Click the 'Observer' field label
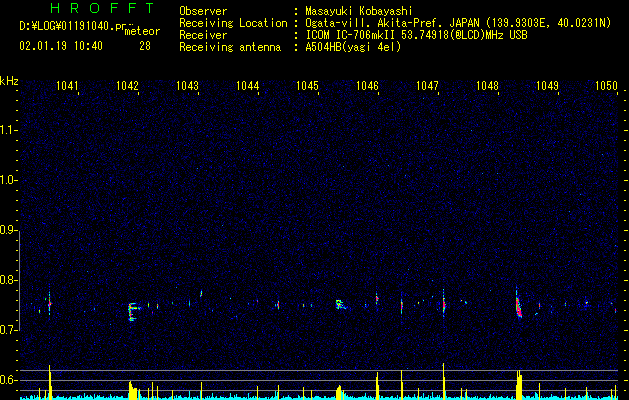The image size is (629, 400). click(x=203, y=11)
